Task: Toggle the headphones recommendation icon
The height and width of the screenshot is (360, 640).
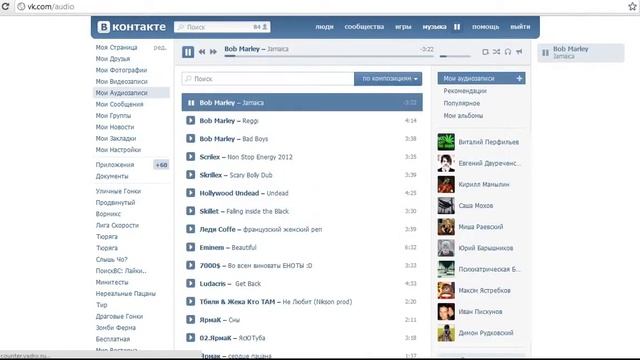Action: pos(508,52)
